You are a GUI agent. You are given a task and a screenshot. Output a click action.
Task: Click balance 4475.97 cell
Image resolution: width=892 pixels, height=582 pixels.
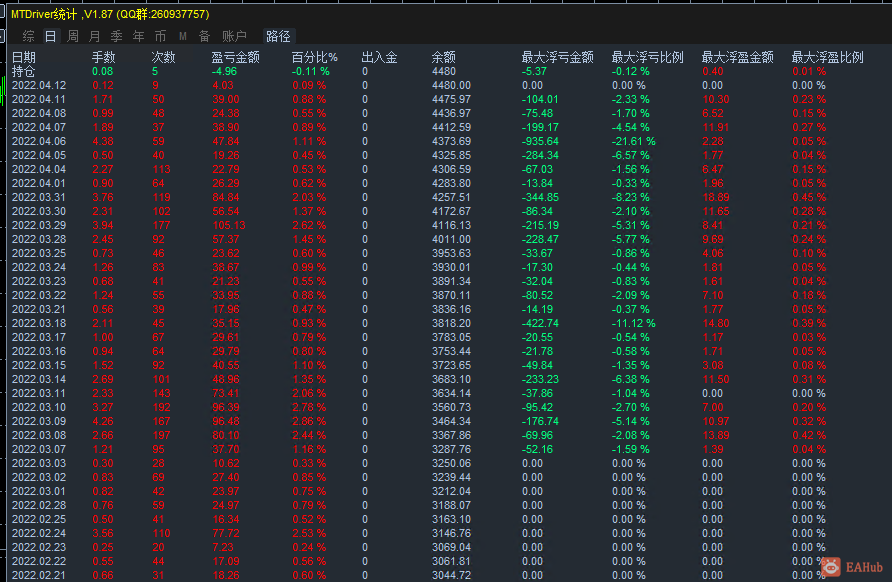tap(451, 100)
